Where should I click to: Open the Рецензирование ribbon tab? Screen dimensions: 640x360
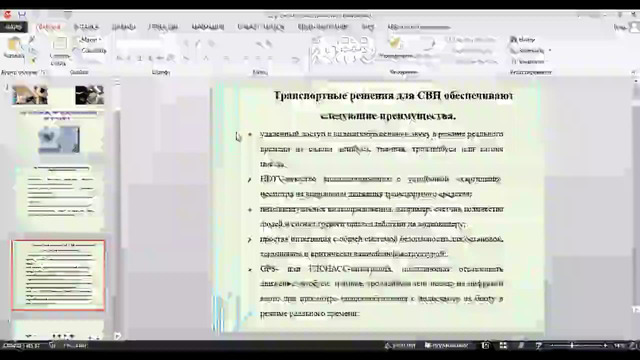tap(323, 27)
